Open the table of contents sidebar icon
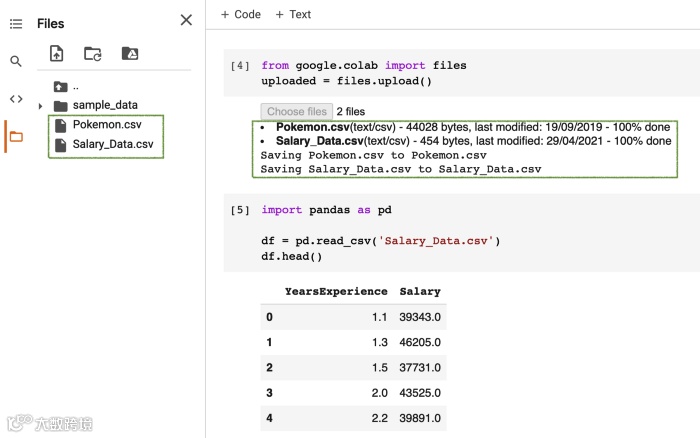The width and height of the screenshot is (700, 438). (15, 23)
